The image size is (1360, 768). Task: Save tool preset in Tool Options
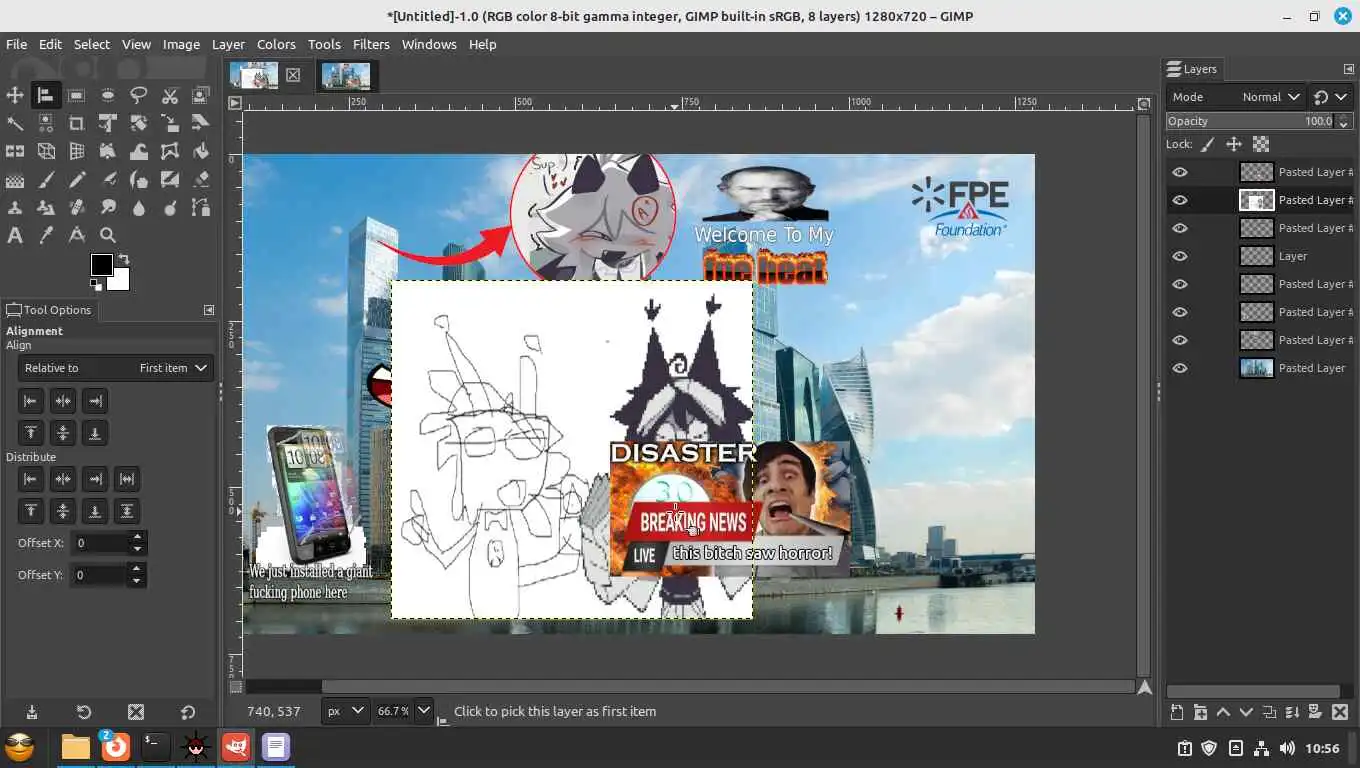point(32,713)
